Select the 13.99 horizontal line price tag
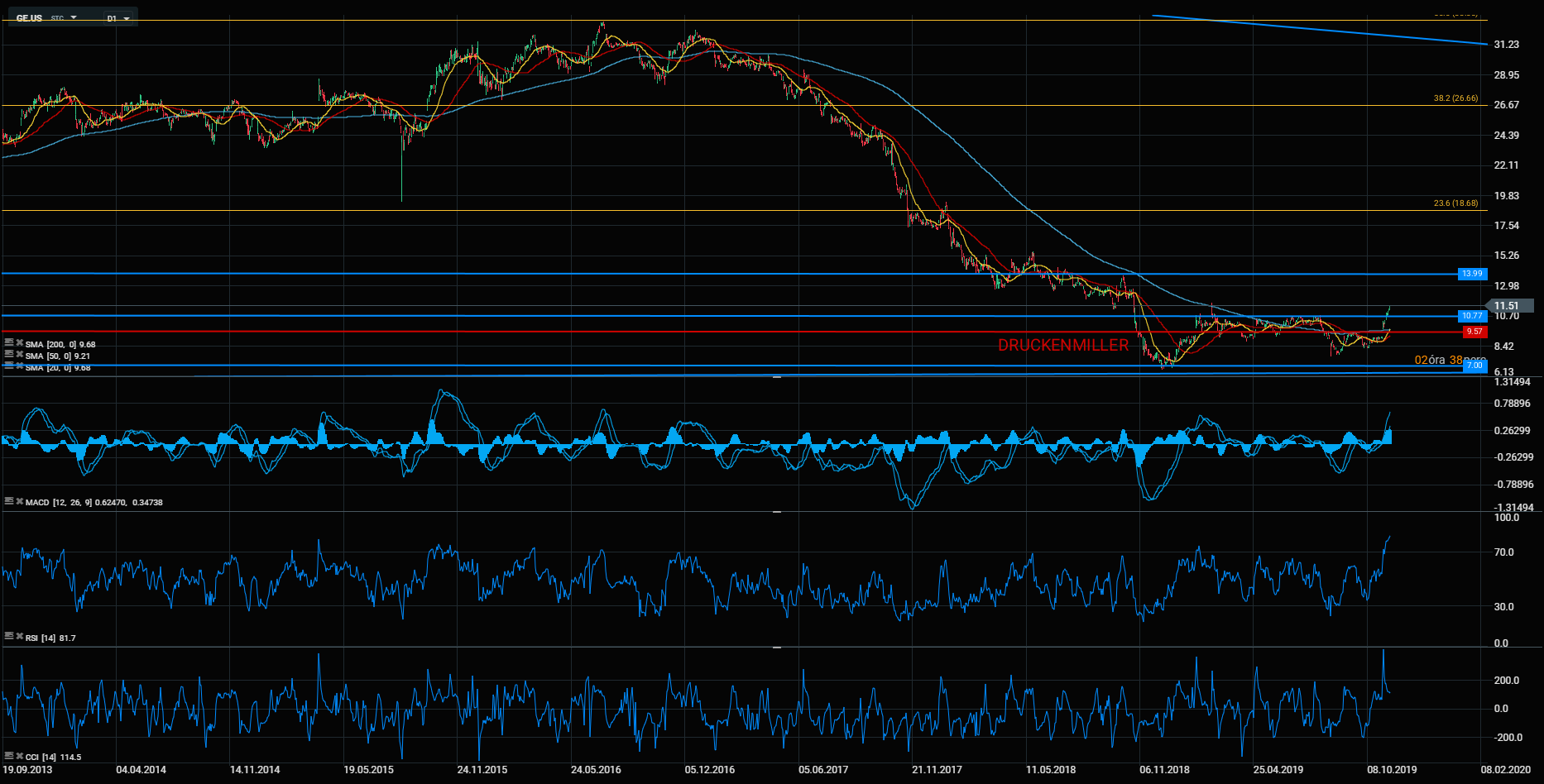The width and height of the screenshot is (1544, 784). click(1472, 274)
